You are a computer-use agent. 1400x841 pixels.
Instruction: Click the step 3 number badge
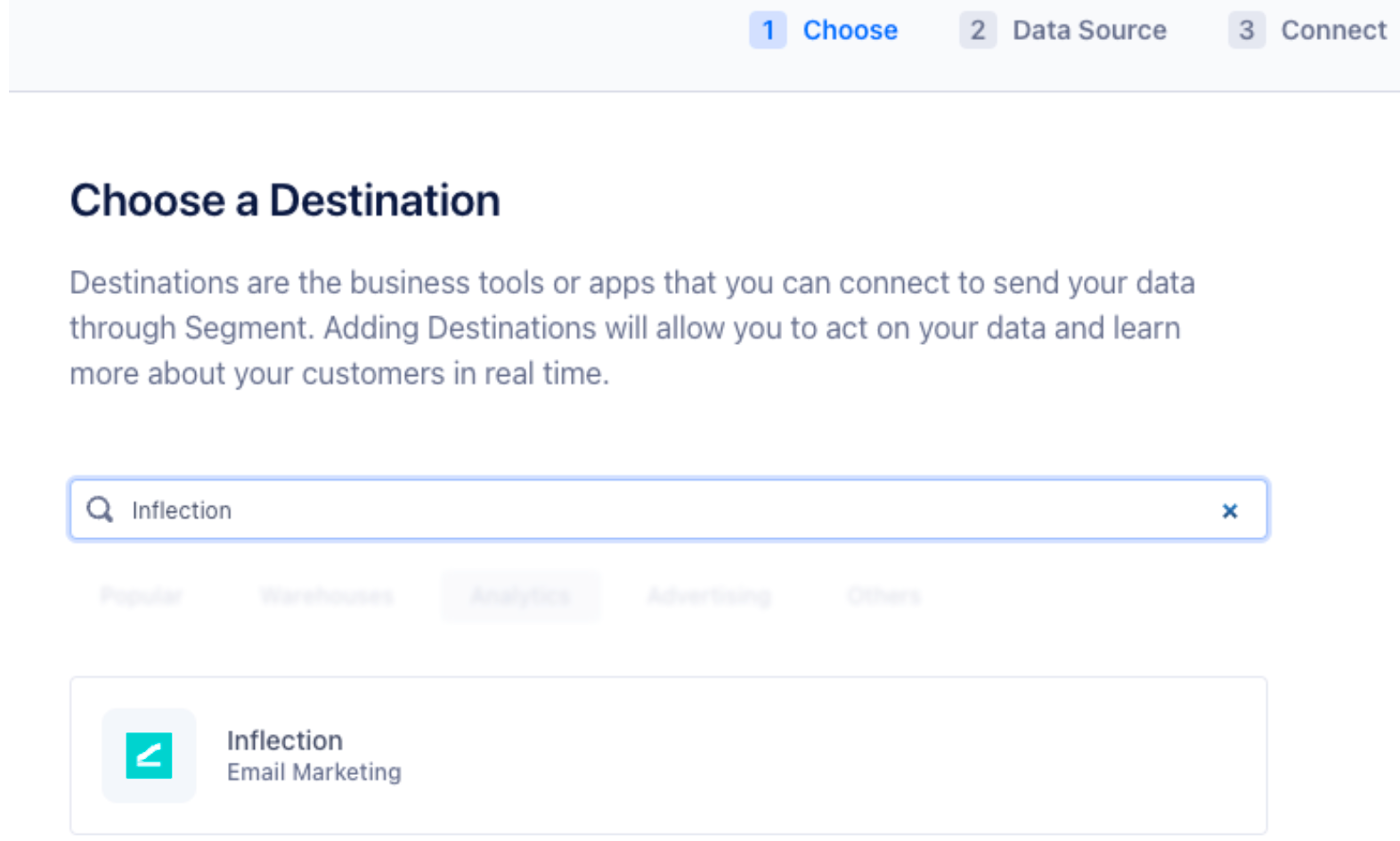tap(1248, 30)
